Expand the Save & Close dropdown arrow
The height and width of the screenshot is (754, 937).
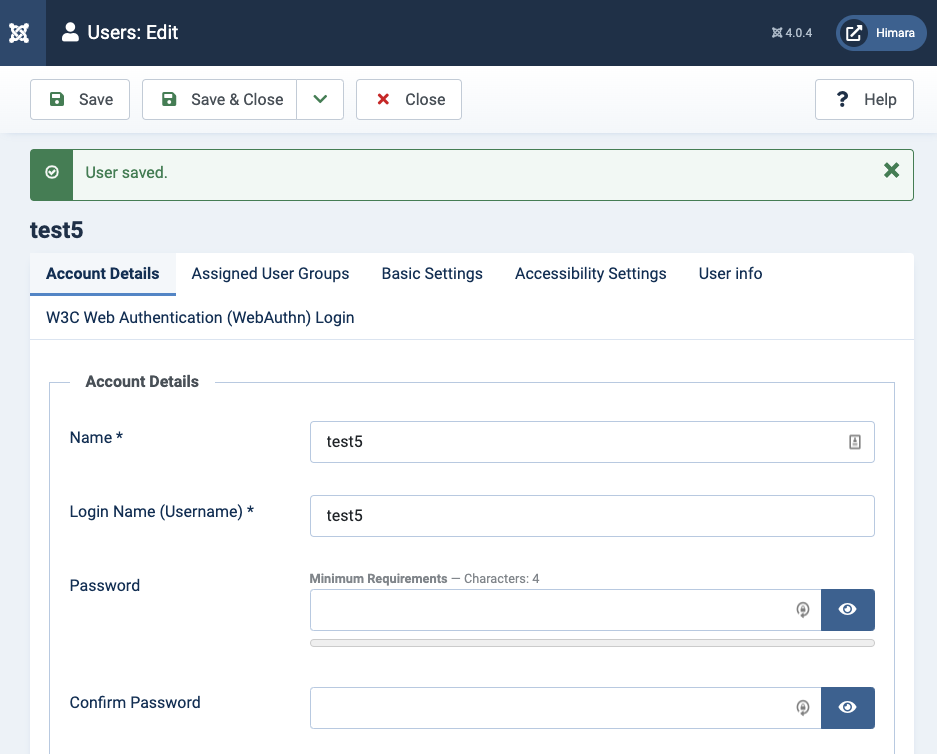coord(320,99)
